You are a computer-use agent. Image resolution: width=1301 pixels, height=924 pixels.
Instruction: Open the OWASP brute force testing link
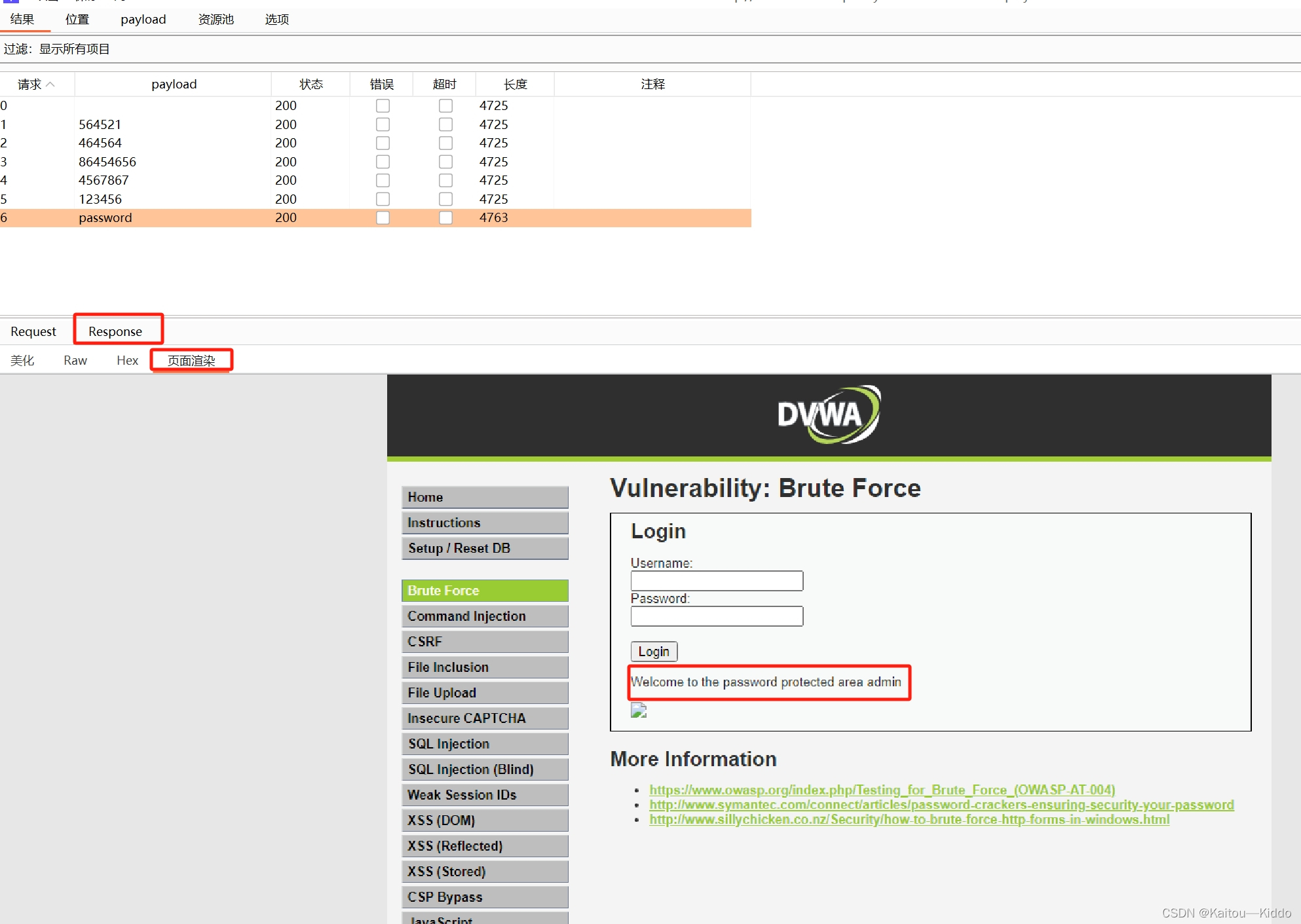click(x=882, y=790)
